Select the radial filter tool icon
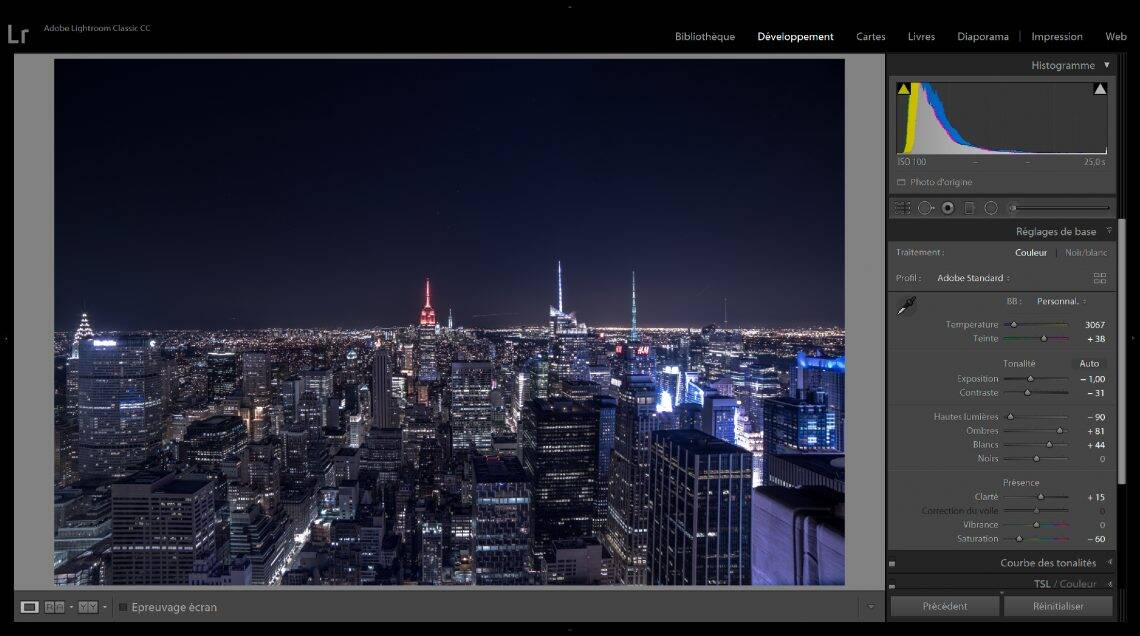Screen dimensions: 1140x636 point(991,209)
